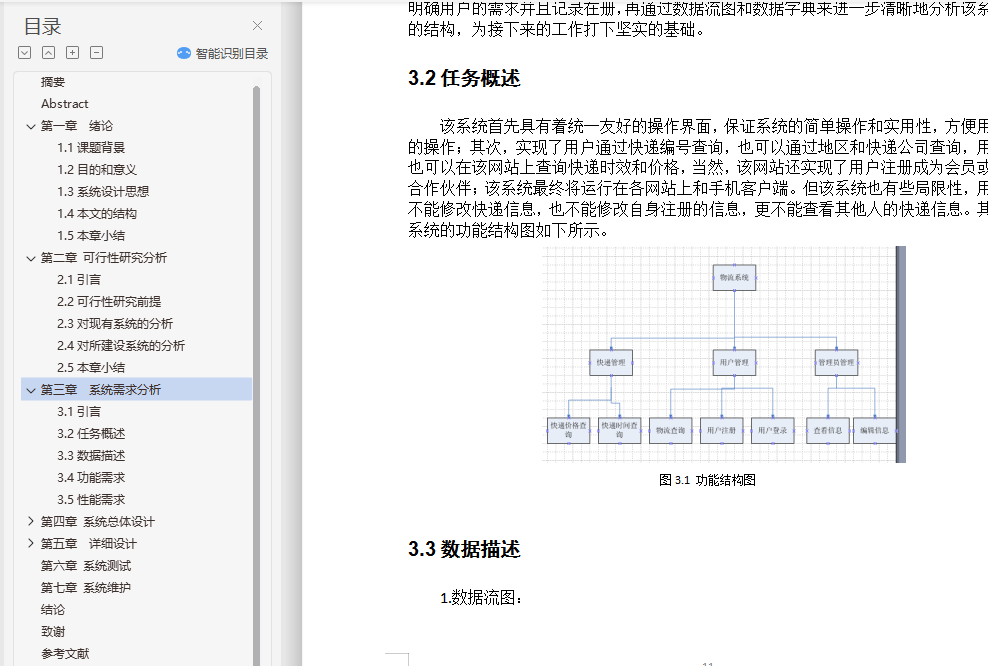Navigate to 1.5 本章小结

click(91, 236)
